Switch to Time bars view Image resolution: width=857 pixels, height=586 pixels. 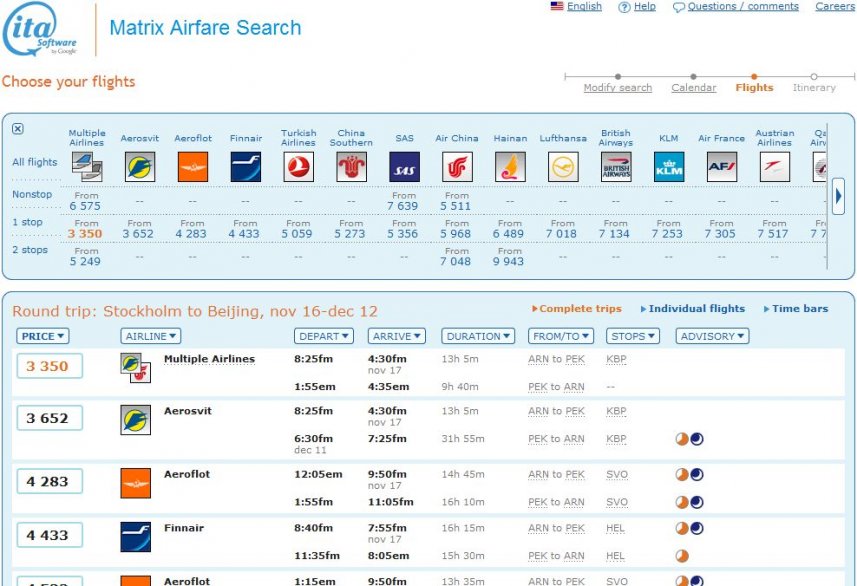pos(799,309)
